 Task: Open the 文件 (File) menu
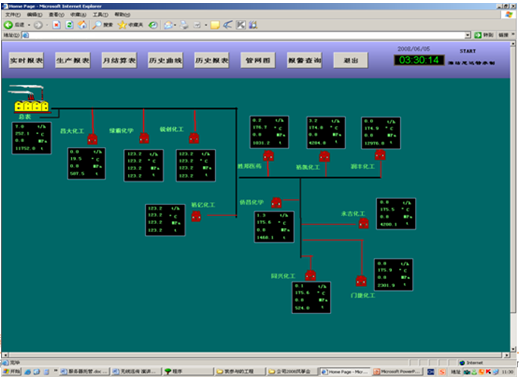pyautogui.click(x=13, y=15)
